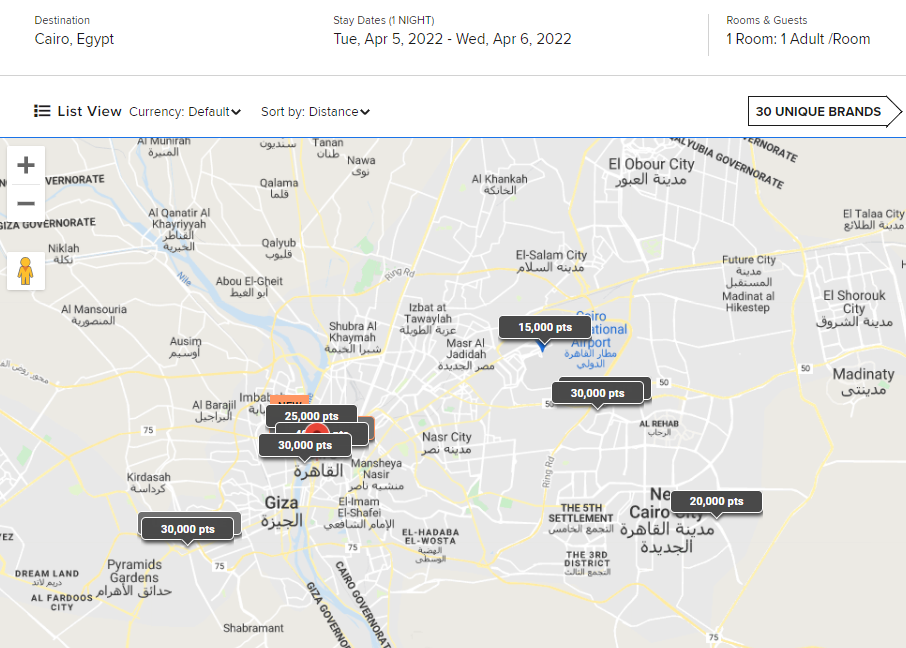Click the Qalyub map label
The width and height of the screenshot is (906, 648).
(x=279, y=249)
